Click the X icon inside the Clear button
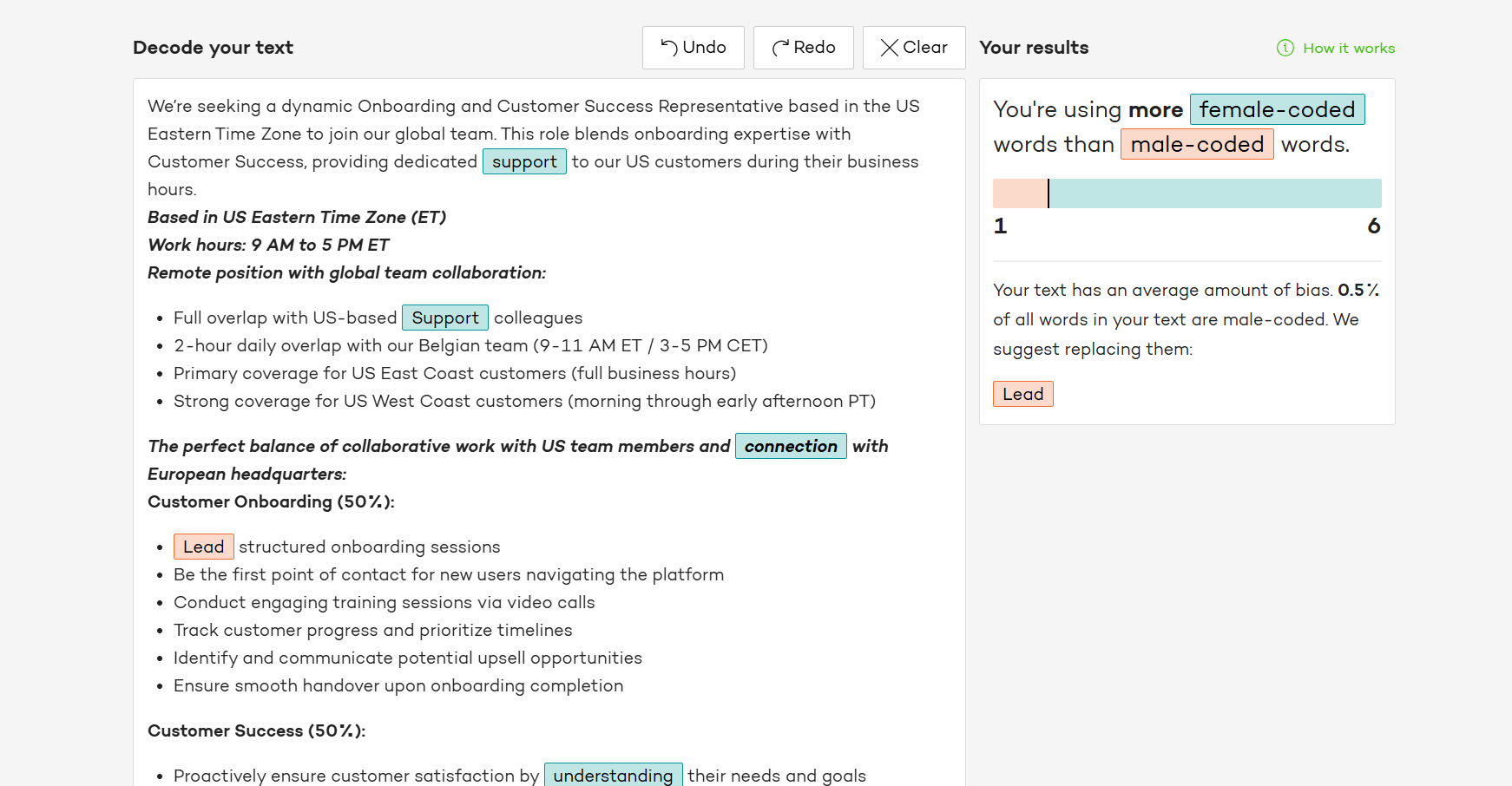This screenshot has height=786, width=1512. point(888,48)
